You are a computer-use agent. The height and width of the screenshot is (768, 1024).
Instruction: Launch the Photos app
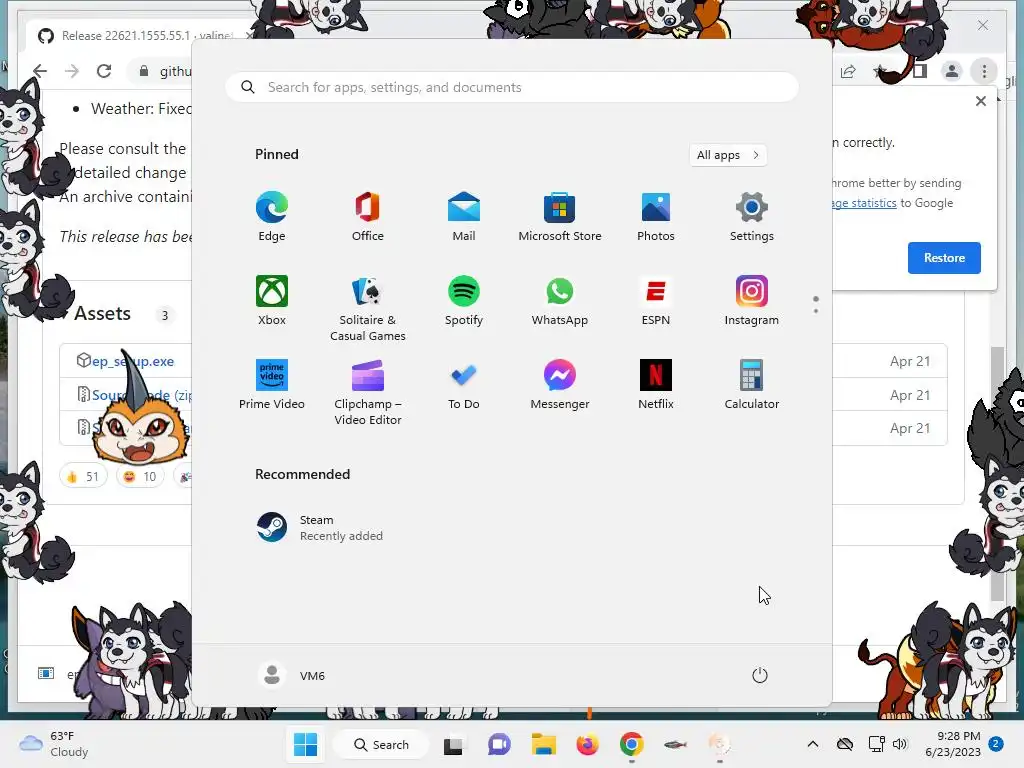point(656,217)
